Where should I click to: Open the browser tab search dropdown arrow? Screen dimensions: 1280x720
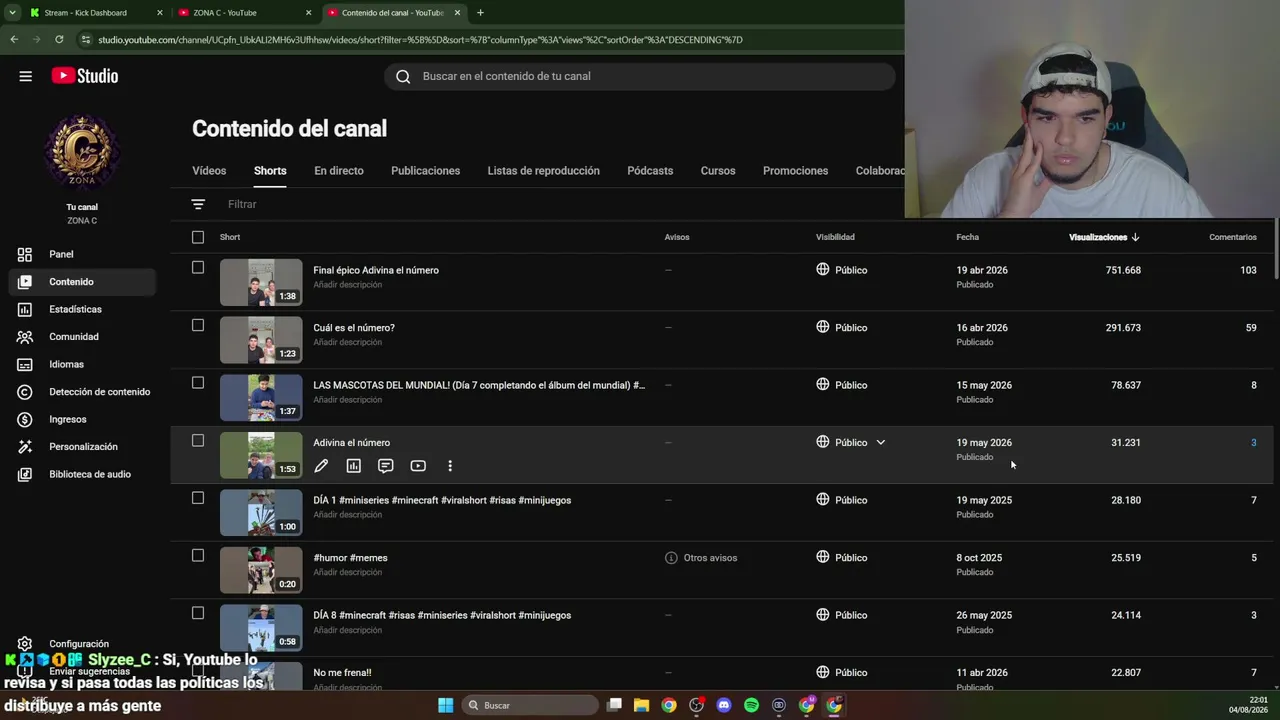click(x=12, y=13)
